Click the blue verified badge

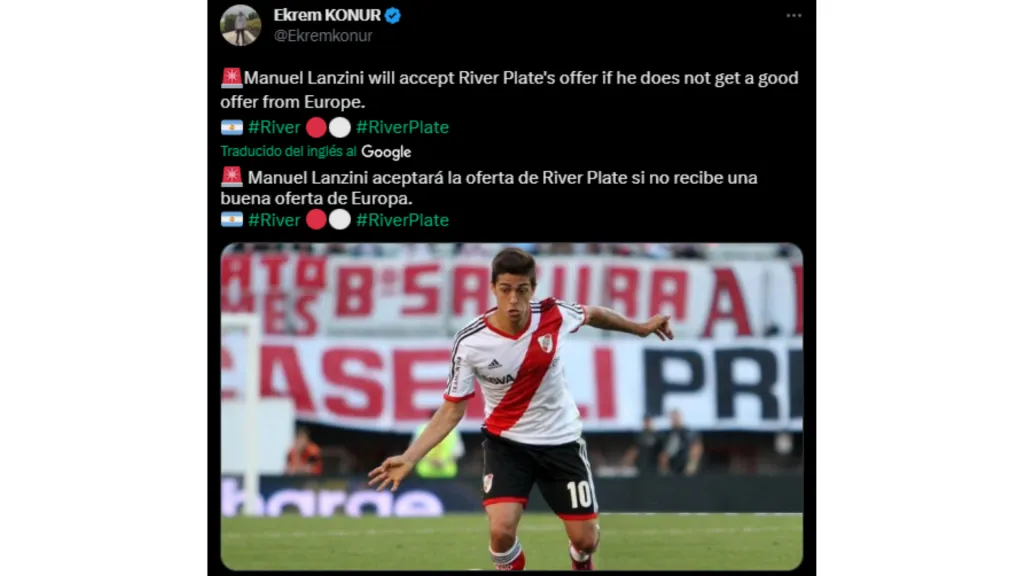pos(392,15)
